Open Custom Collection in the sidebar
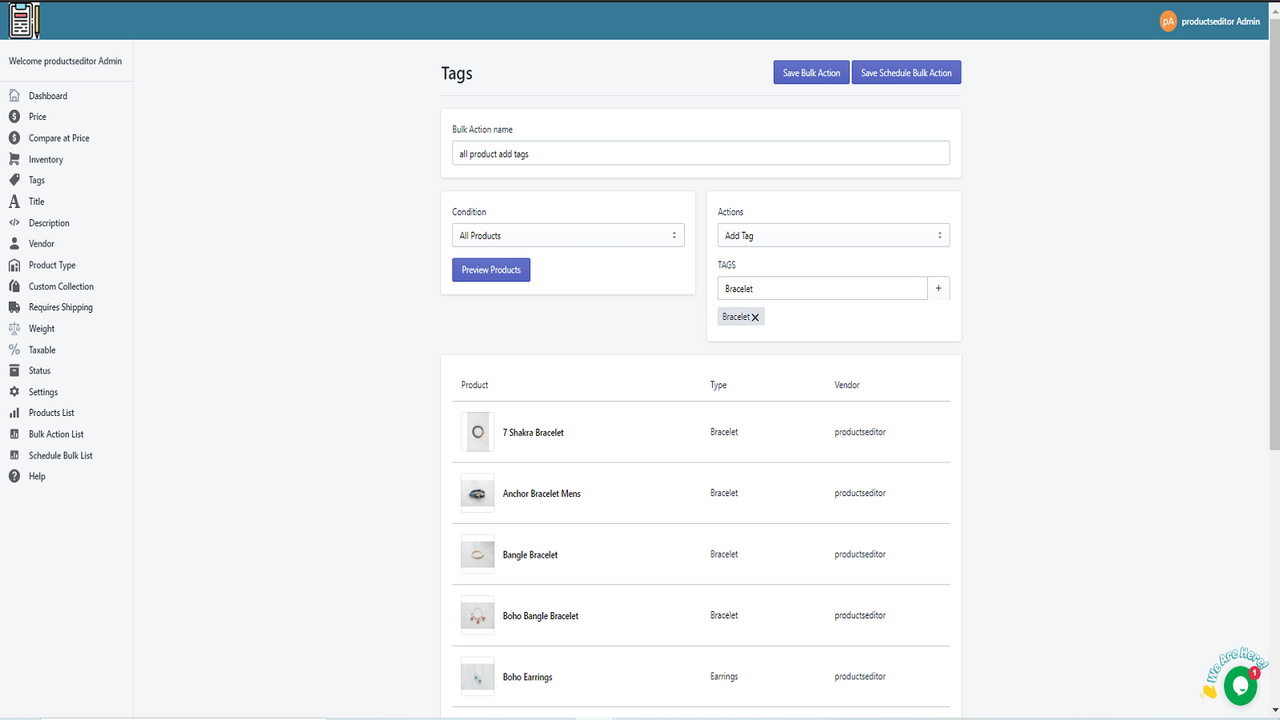Screen dimensions: 1280x720 tap(61, 286)
